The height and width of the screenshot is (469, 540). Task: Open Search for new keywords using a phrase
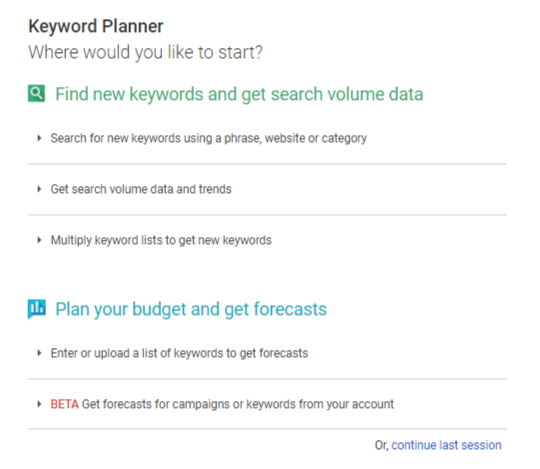click(x=209, y=138)
